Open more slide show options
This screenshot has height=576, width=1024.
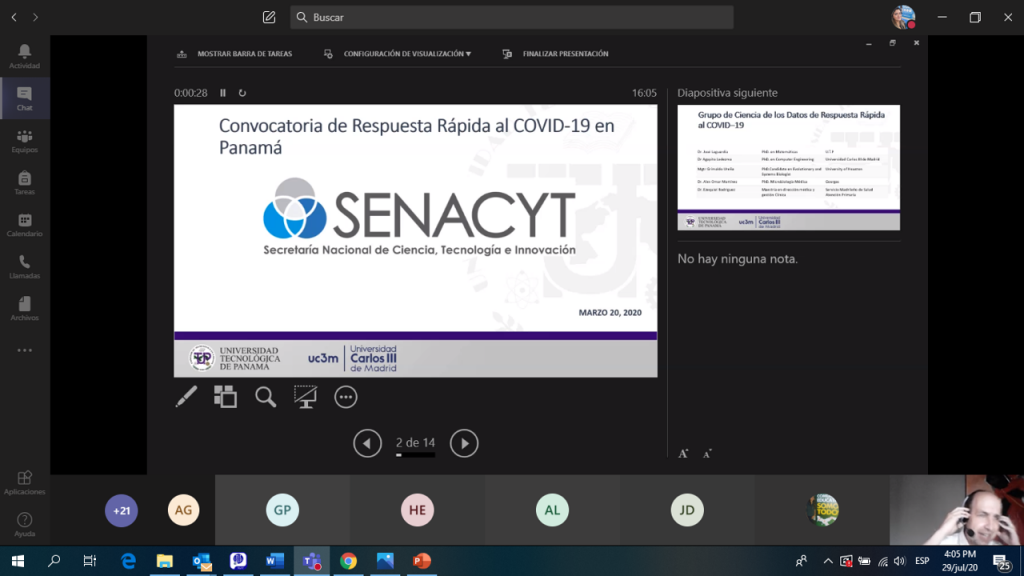point(345,396)
